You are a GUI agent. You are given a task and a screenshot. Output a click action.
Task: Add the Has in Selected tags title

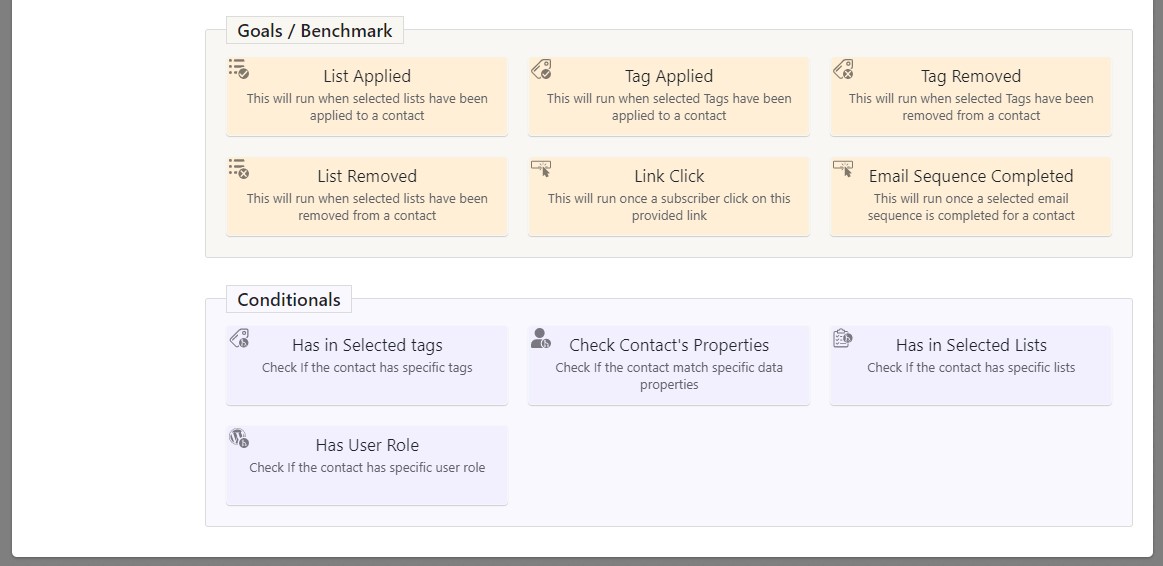pos(367,346)
